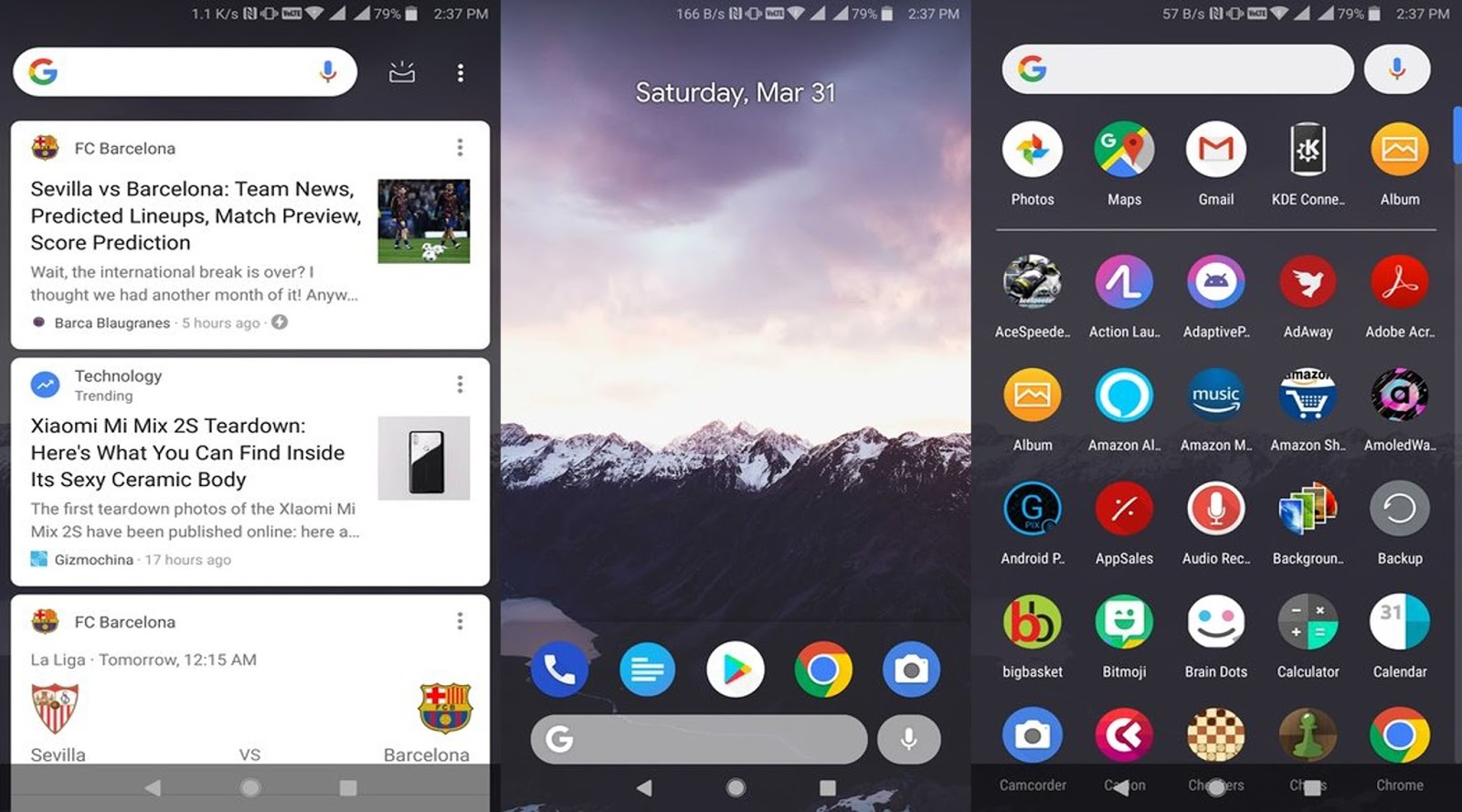Open the Action Launcher app

point(1124,296)
